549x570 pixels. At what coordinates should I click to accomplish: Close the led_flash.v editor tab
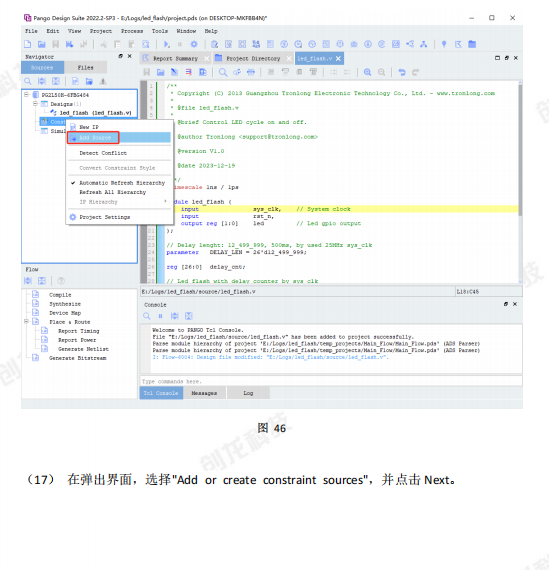(x=338, y=59)
